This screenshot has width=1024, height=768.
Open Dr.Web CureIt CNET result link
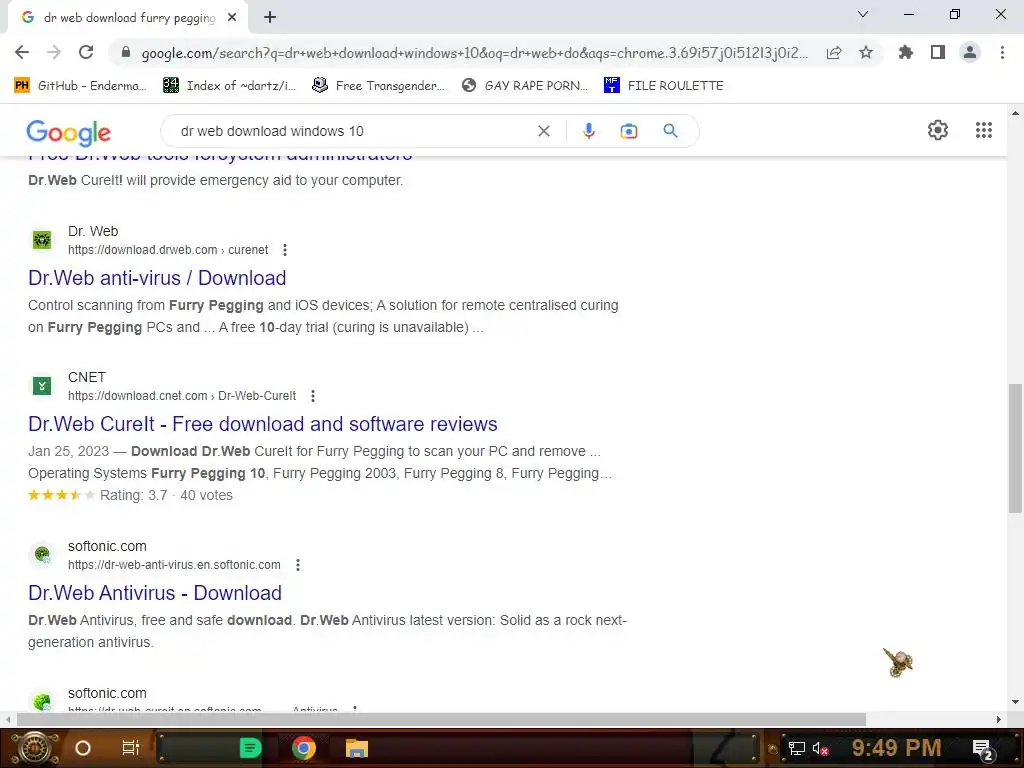[x=263, y=424]
